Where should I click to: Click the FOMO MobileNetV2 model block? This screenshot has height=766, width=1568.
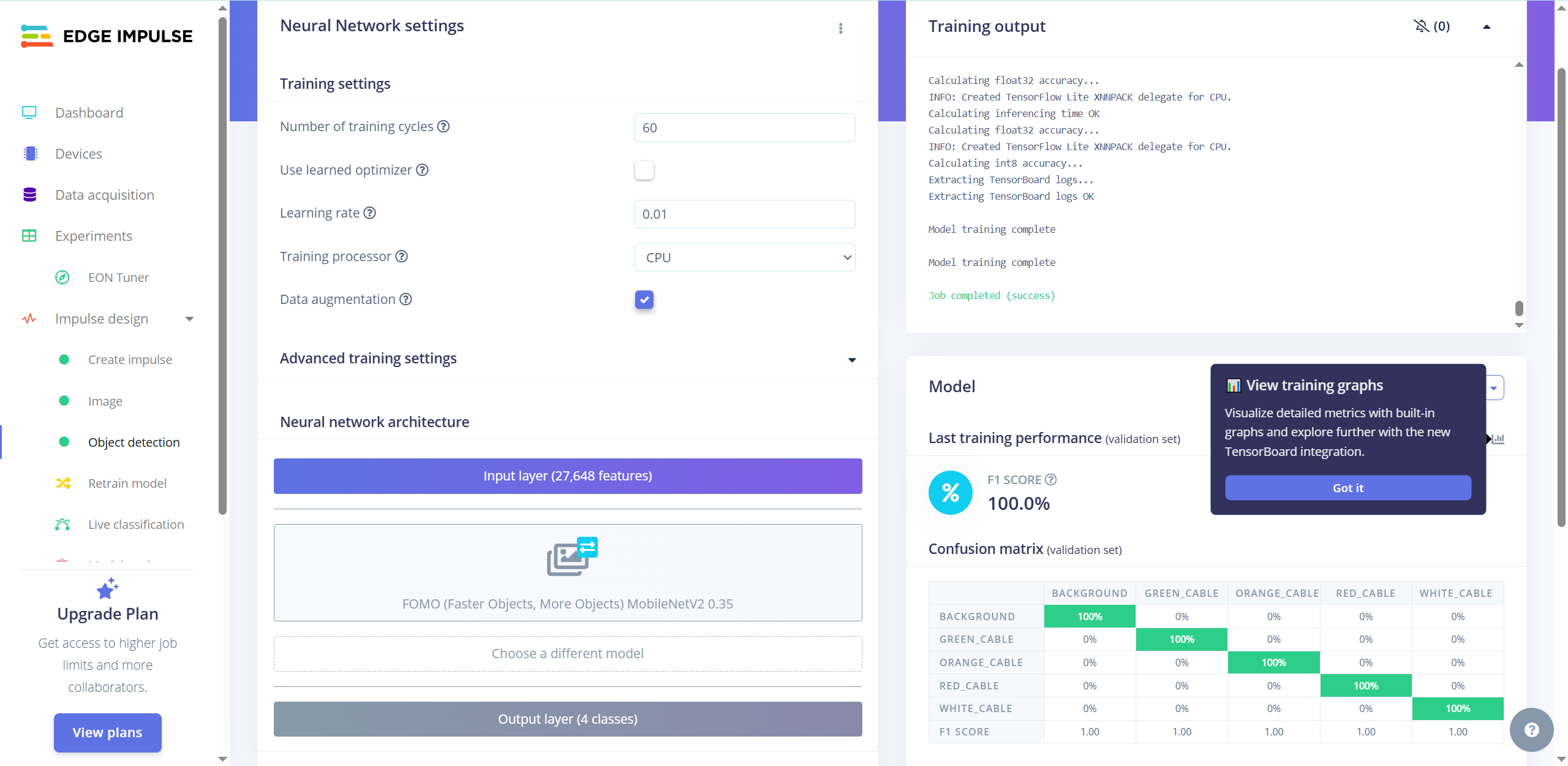pyautogui.click(x=567, y=572)
